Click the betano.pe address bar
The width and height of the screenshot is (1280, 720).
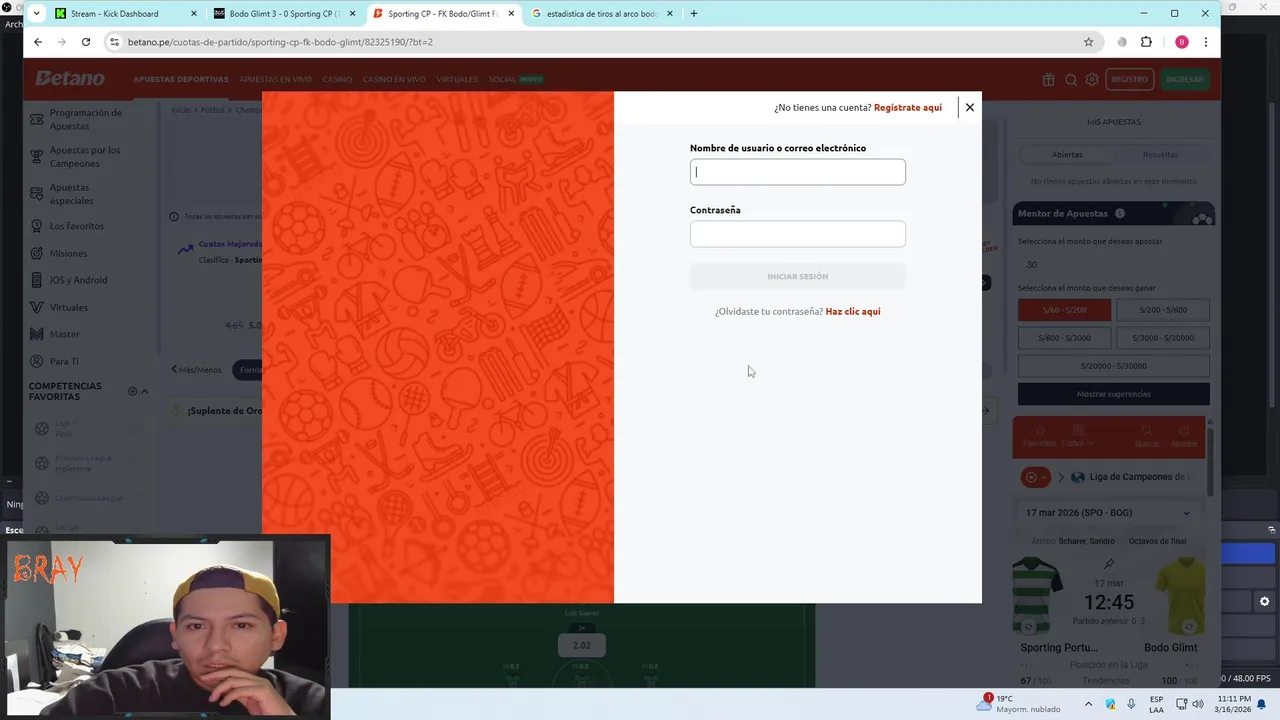tap(600, 42)
